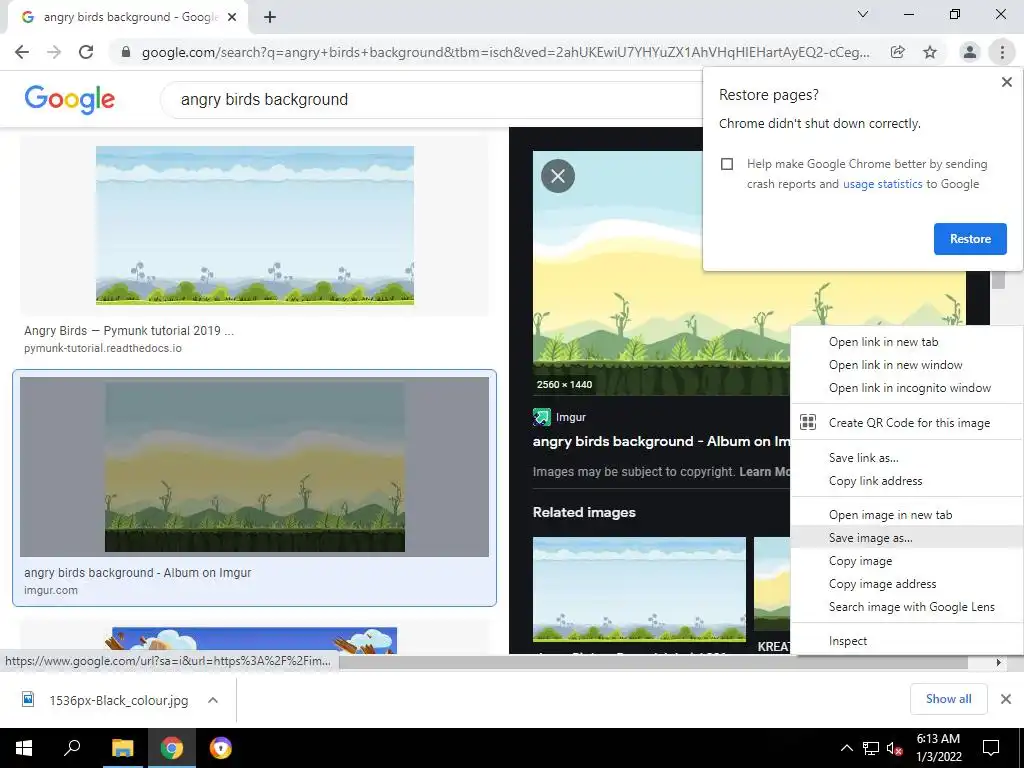Open a new browser tab
Viewport: 1024px width, 768px height.
pos(270,17)
